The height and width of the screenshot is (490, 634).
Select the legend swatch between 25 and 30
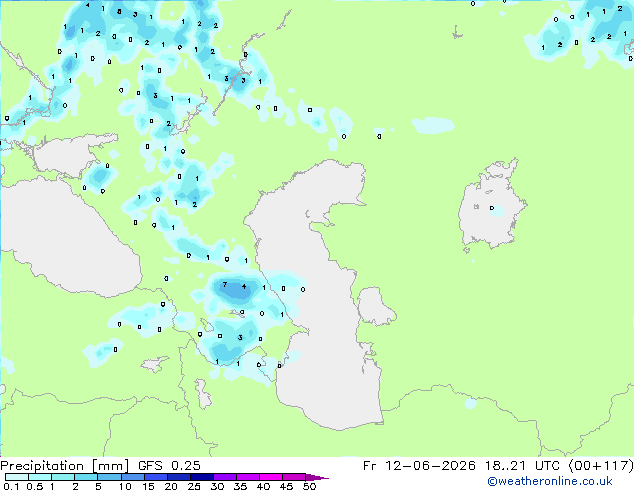(202, 477)
